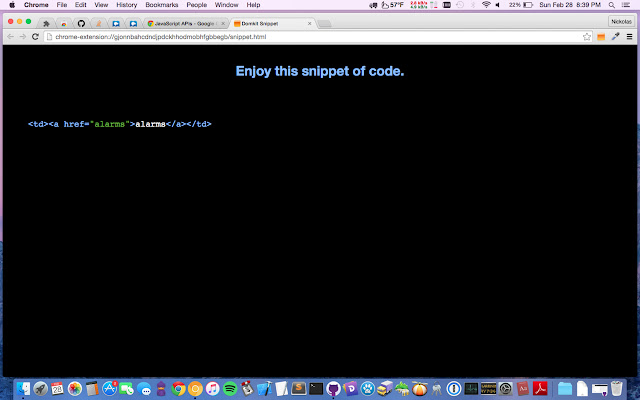Open the Edit menu
The height and width of the screenshot is (400, 640).
(80, 5)
